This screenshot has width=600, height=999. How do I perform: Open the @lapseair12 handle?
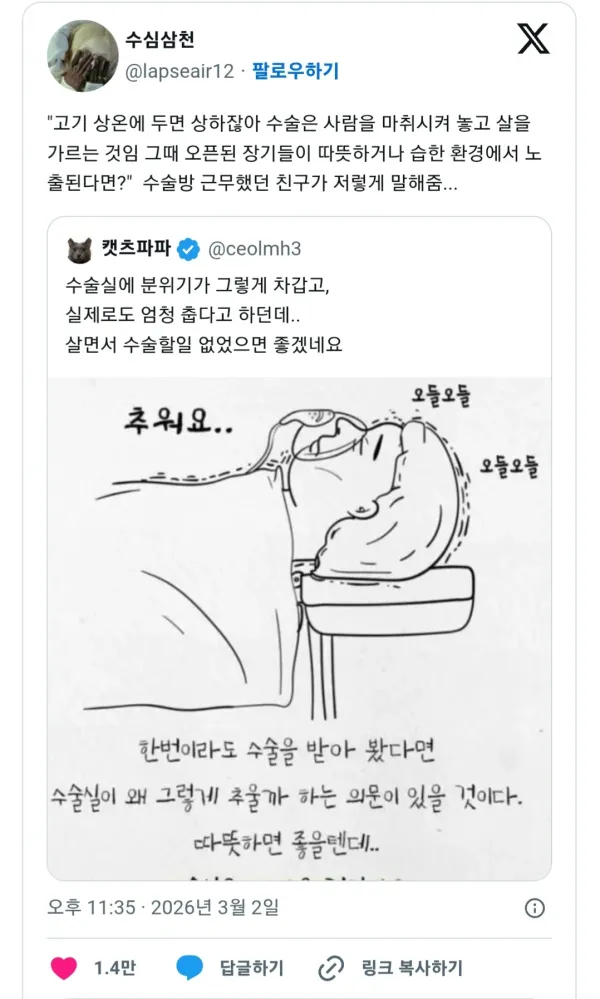[x=180, y=71]
